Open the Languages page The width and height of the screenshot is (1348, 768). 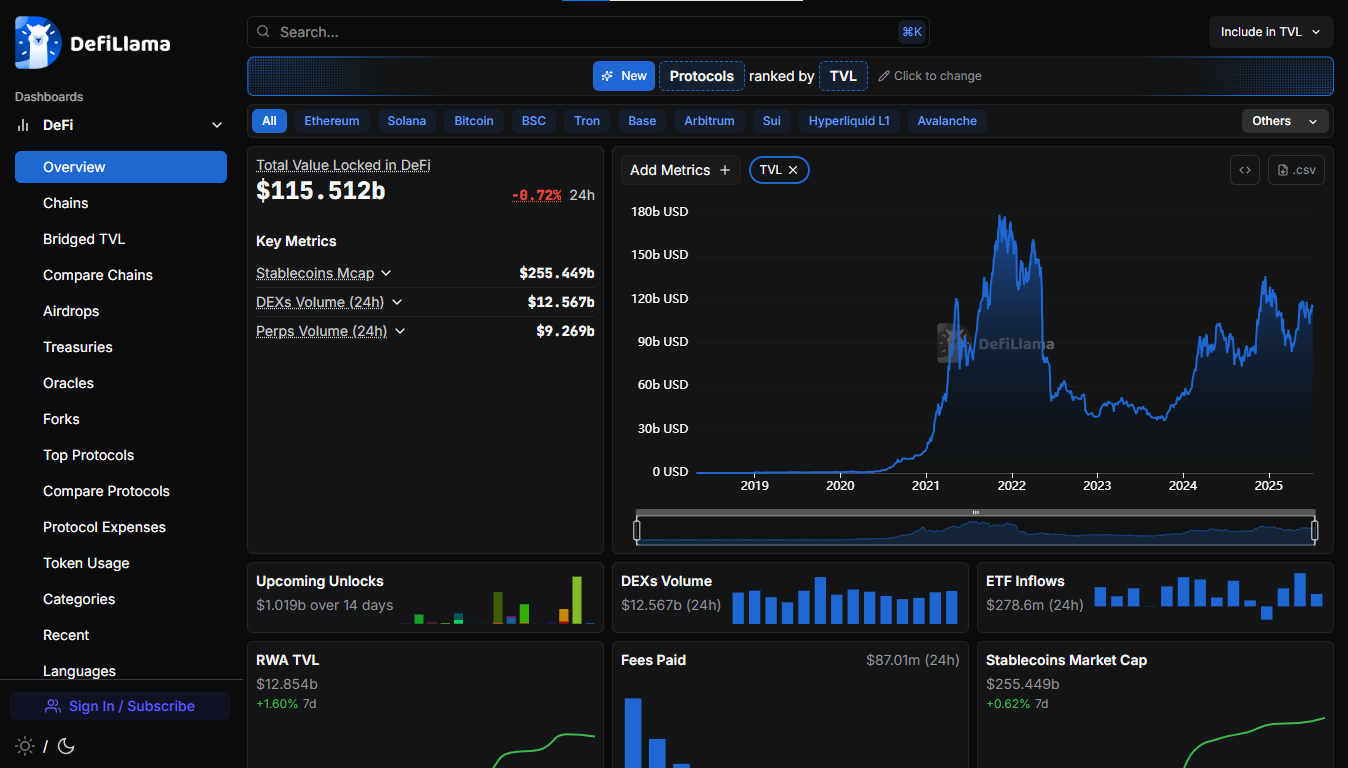121,671
